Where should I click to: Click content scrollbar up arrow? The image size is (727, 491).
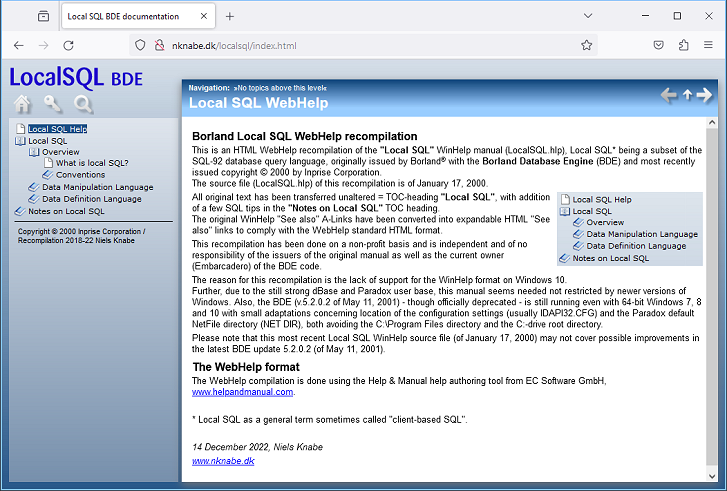point(712,122)
